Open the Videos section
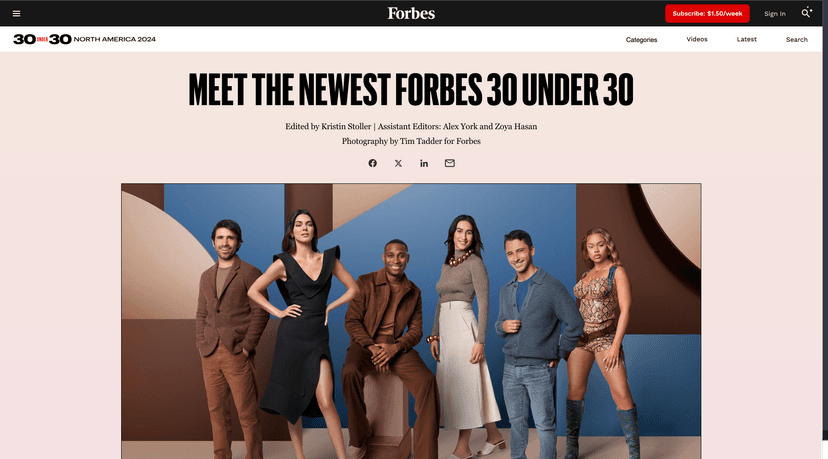Screen dimensions: 828x459 (x=697, y=39)
